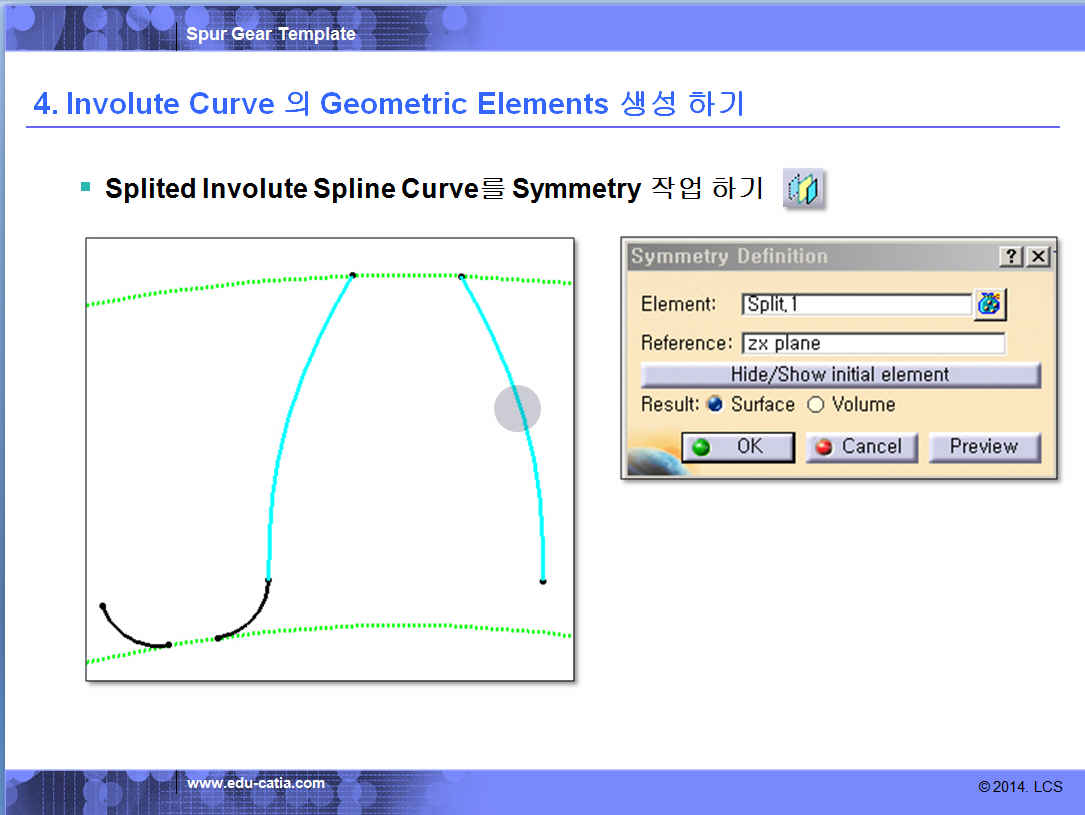Click the Preview button

click(983, 447)
